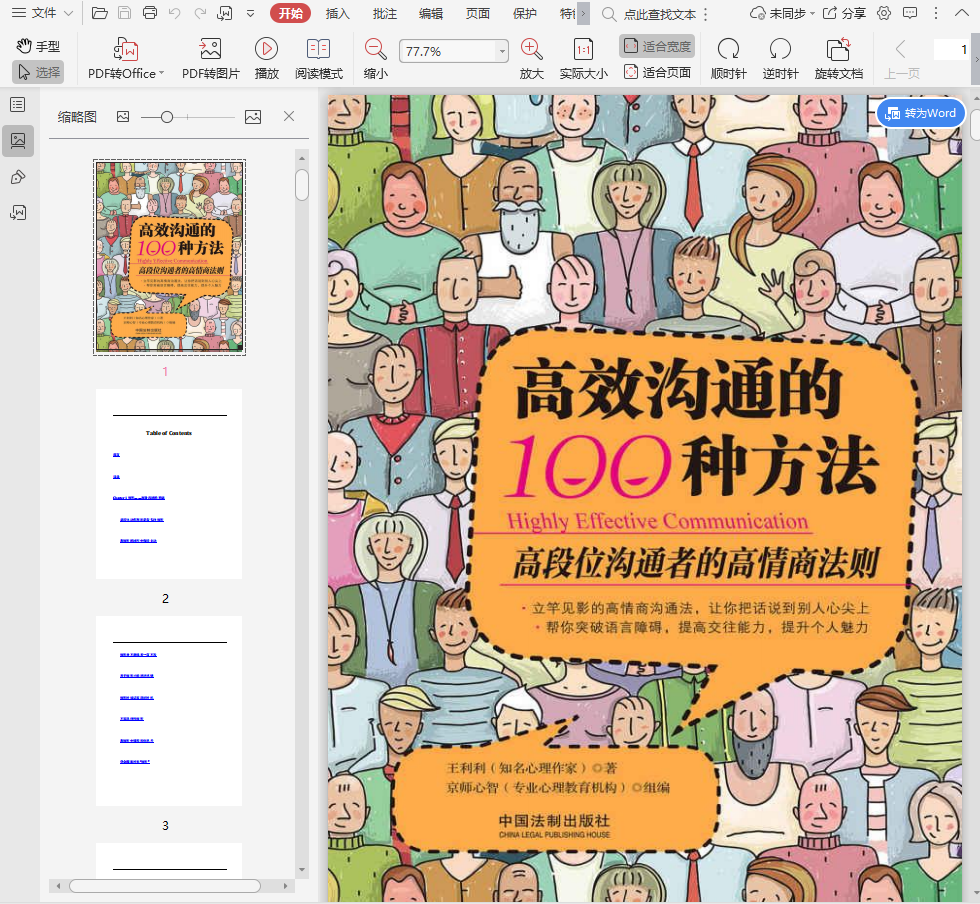Close the 缩略图 thumbnail panel
Image resolution: width=980 pixels, height=904 pixels.
click(289, 116)
